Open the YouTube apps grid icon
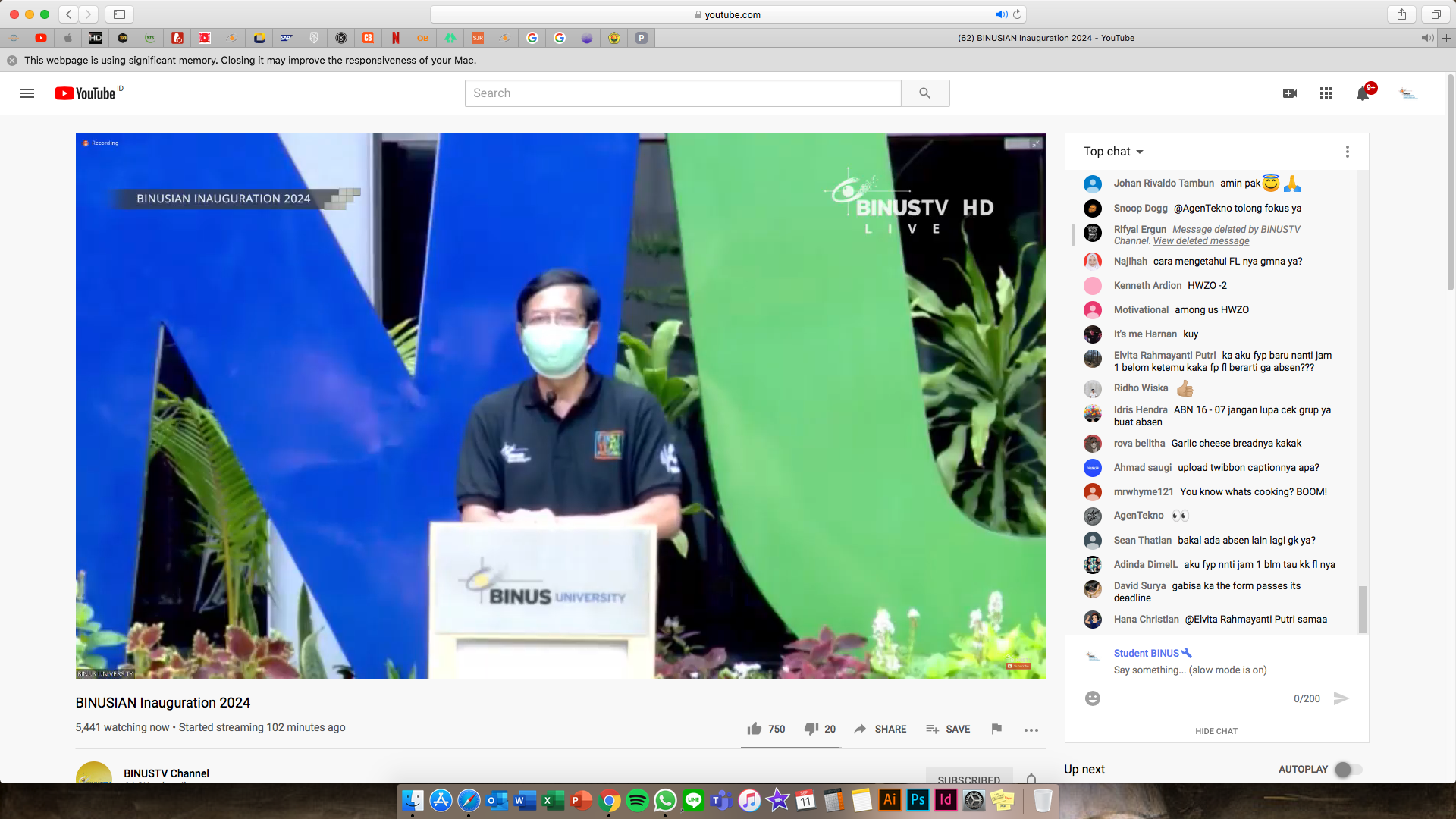Screen dimensions: 1456x819 coord(1326,93)
